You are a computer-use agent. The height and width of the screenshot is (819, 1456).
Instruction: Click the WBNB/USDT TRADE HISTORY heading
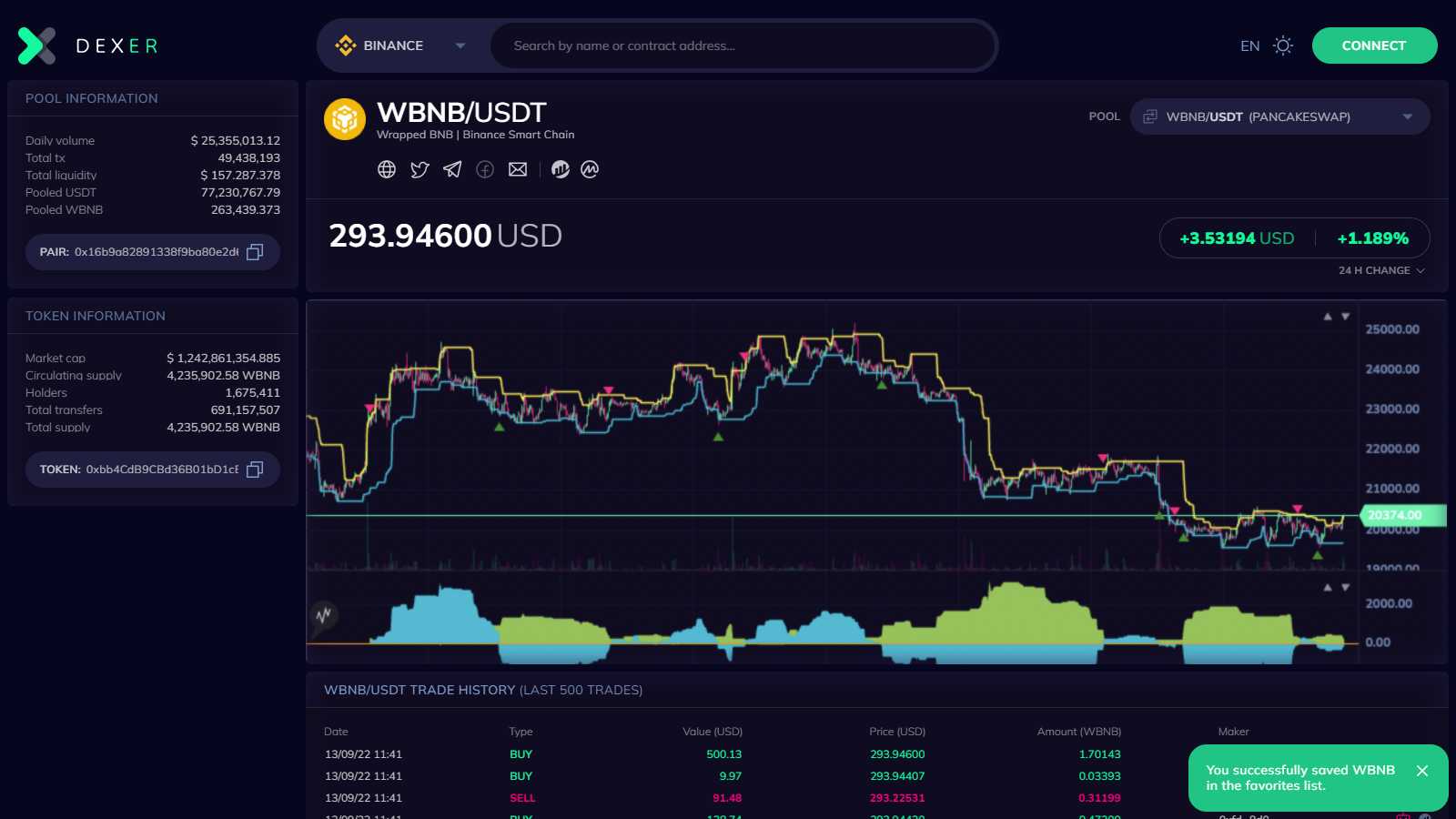point(483,690)
